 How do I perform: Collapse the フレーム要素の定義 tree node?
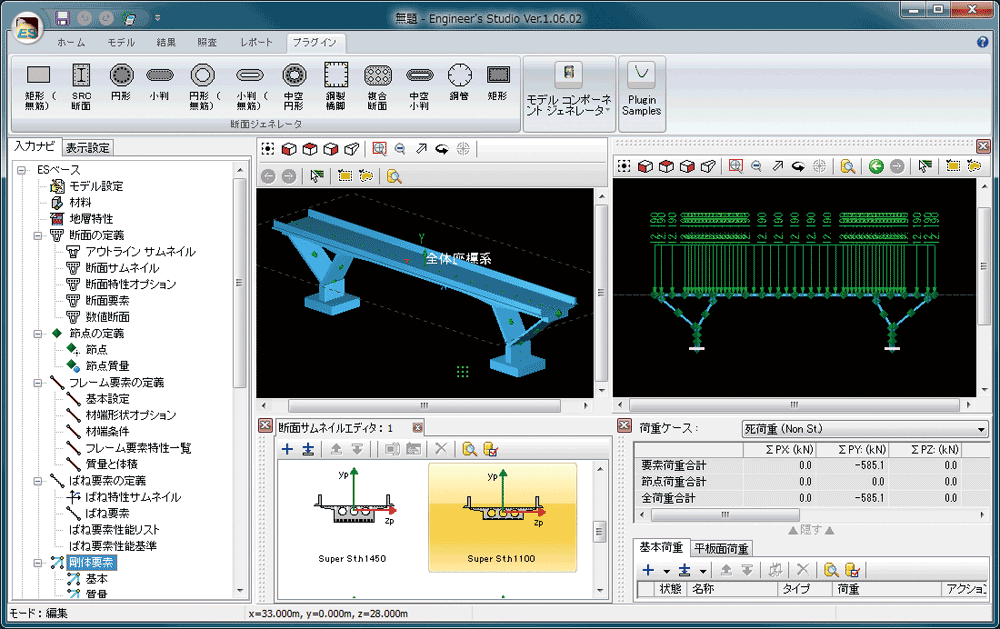pyautogui.click(x=38, y=383)
